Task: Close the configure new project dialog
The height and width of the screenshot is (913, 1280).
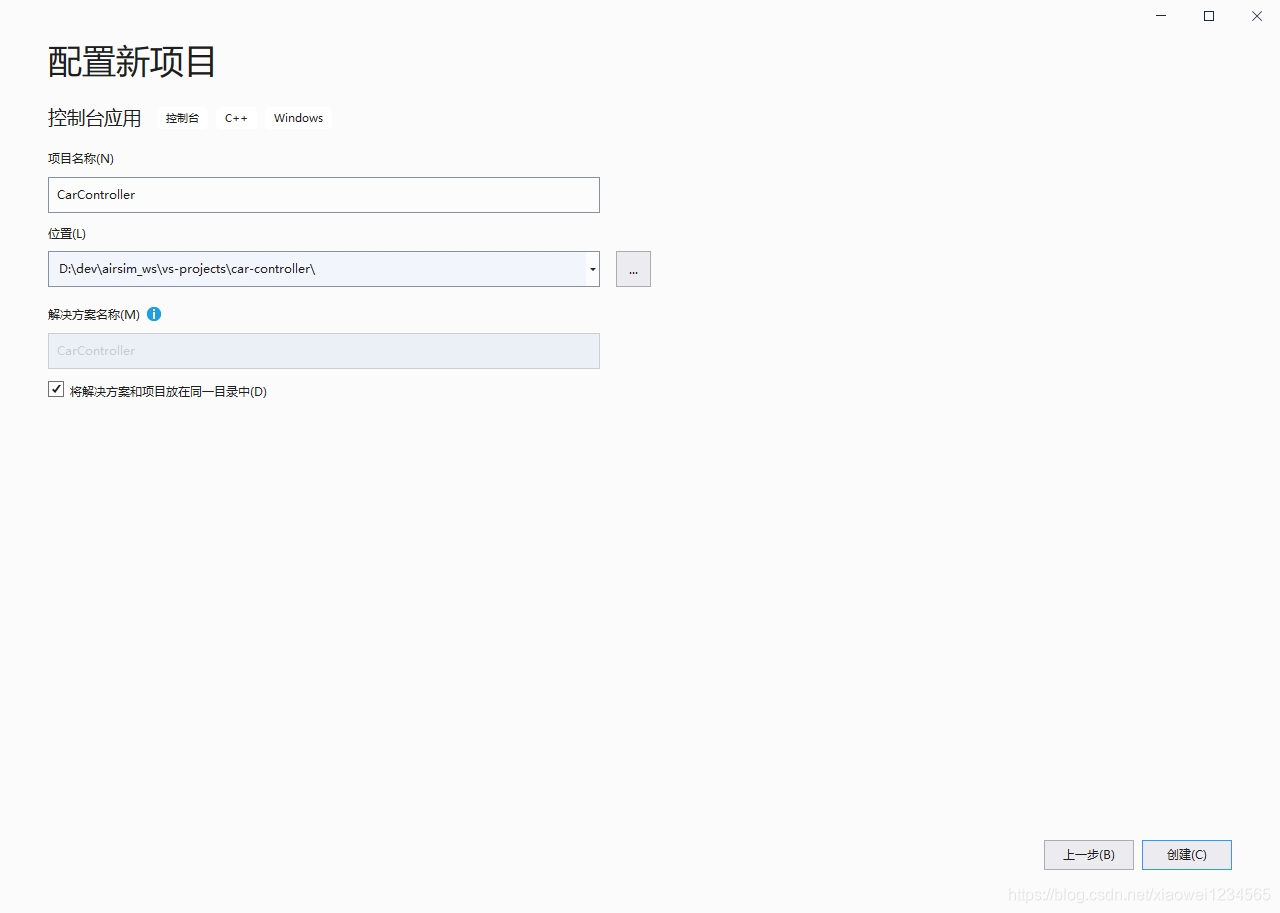Action: tap(1257, 16)
